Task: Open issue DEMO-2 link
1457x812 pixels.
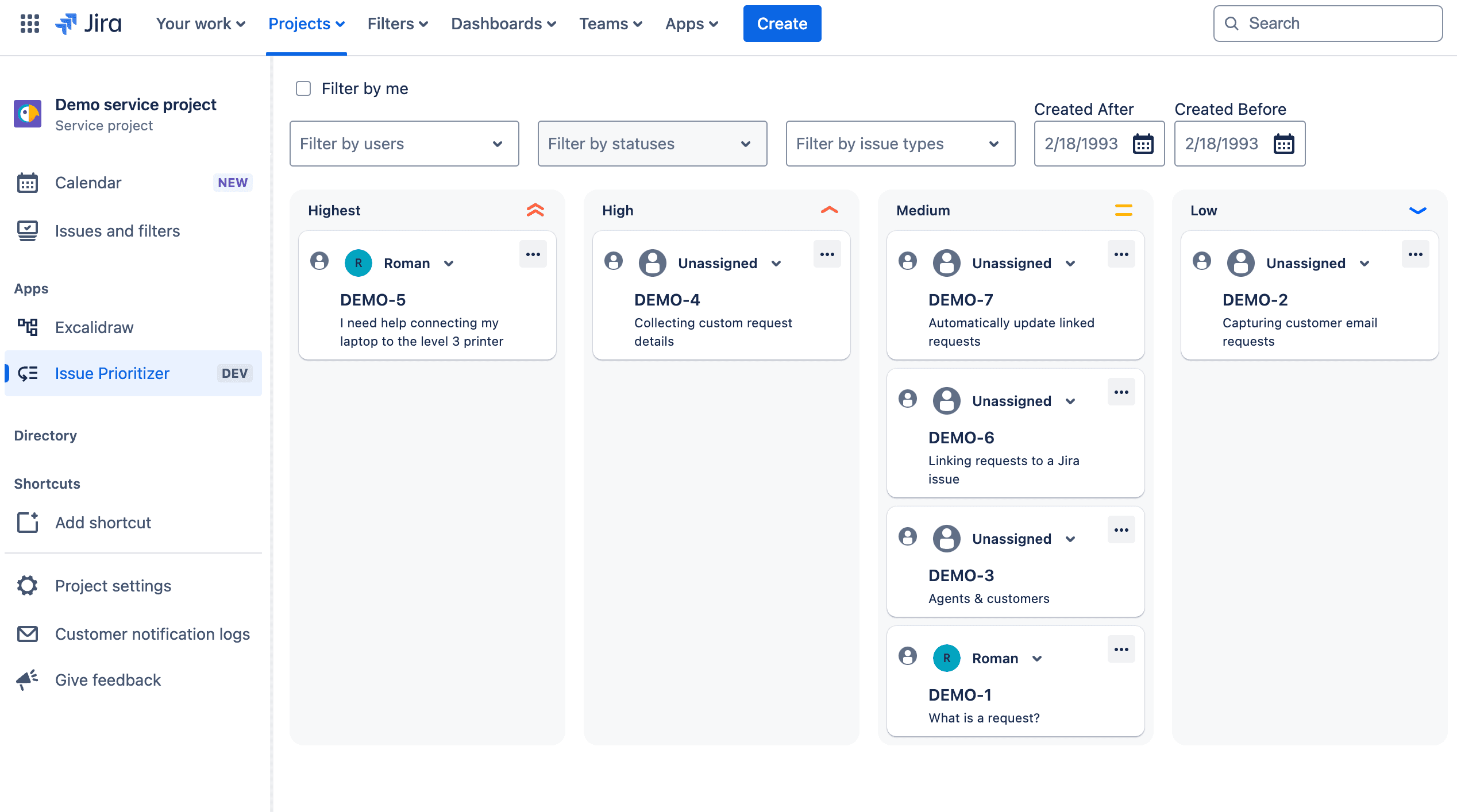Action: 1255,300
